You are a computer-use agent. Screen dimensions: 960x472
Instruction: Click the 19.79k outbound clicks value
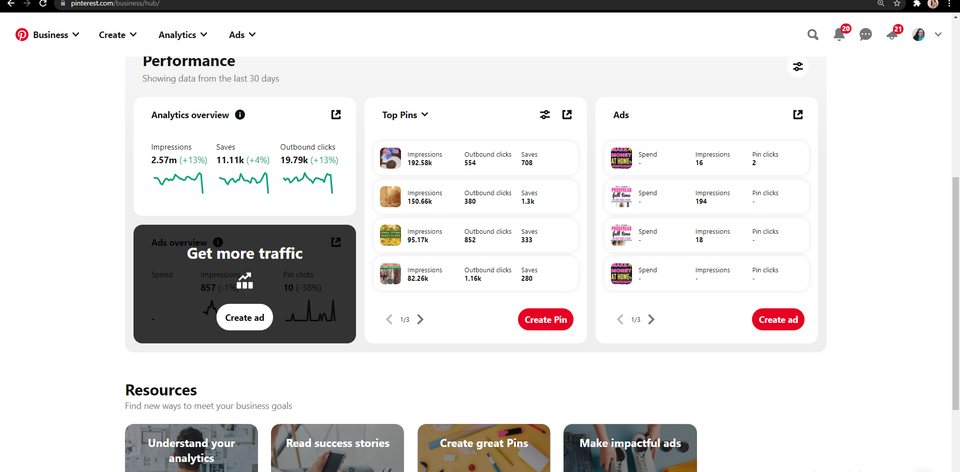coord(294,160)
